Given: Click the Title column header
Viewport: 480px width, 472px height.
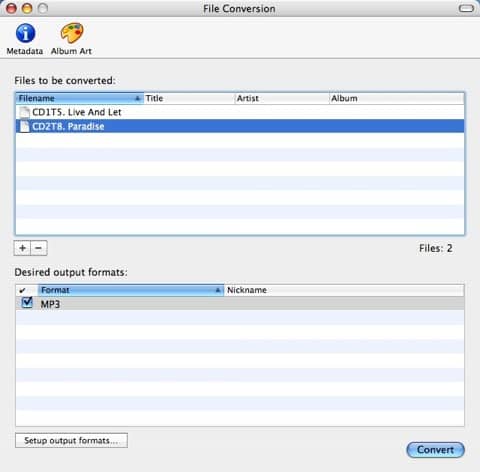Looking at the screenshot, I should pyautogui.click(x=189, y=98).
